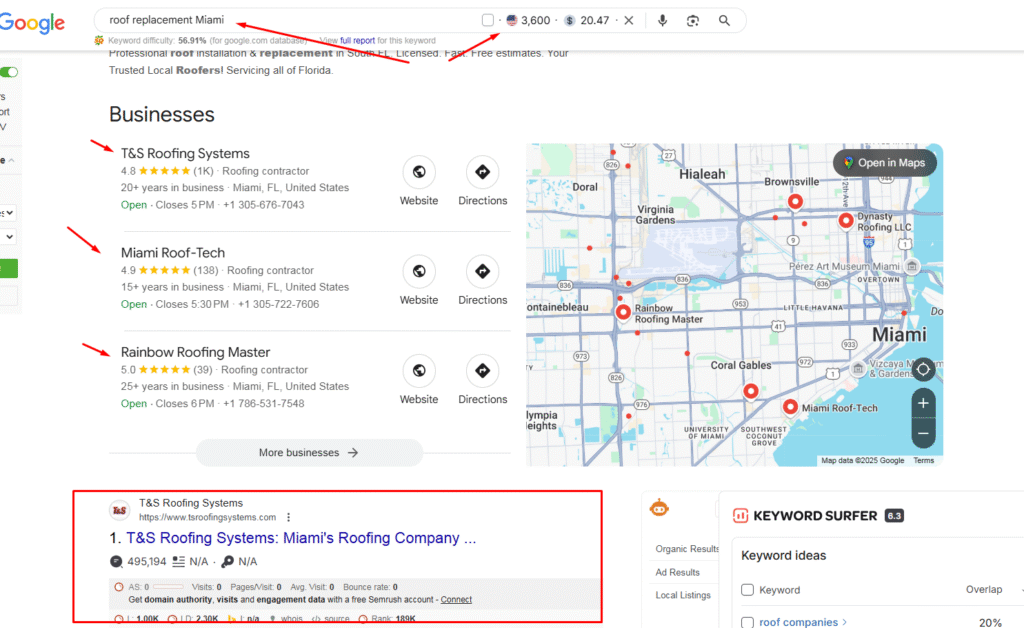The width and height of the screenshot is (1024, 628).
Task: Zoom out on the map
Action: tap(923, 433)
